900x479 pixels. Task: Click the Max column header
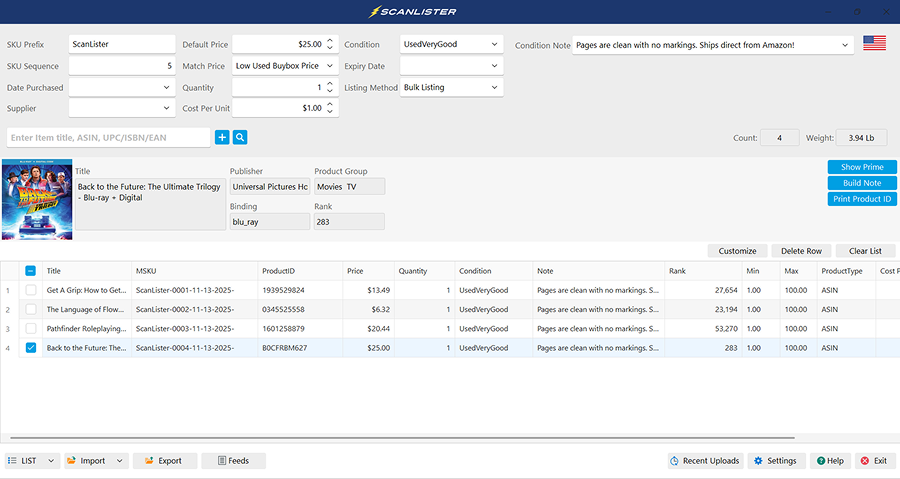798,271
